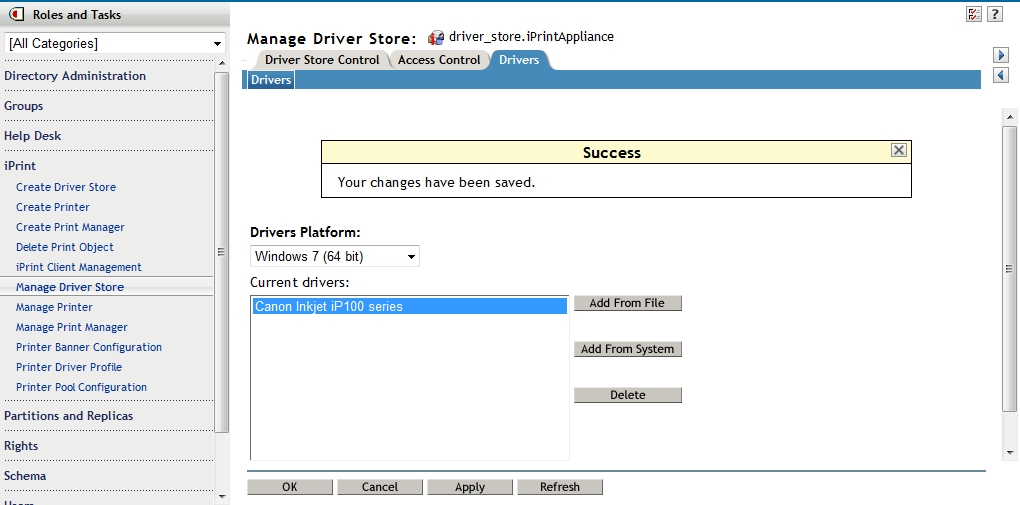Select the Drivers tab
The width and height of the screenshot is (1020, 505).
(x=519, y=60)
